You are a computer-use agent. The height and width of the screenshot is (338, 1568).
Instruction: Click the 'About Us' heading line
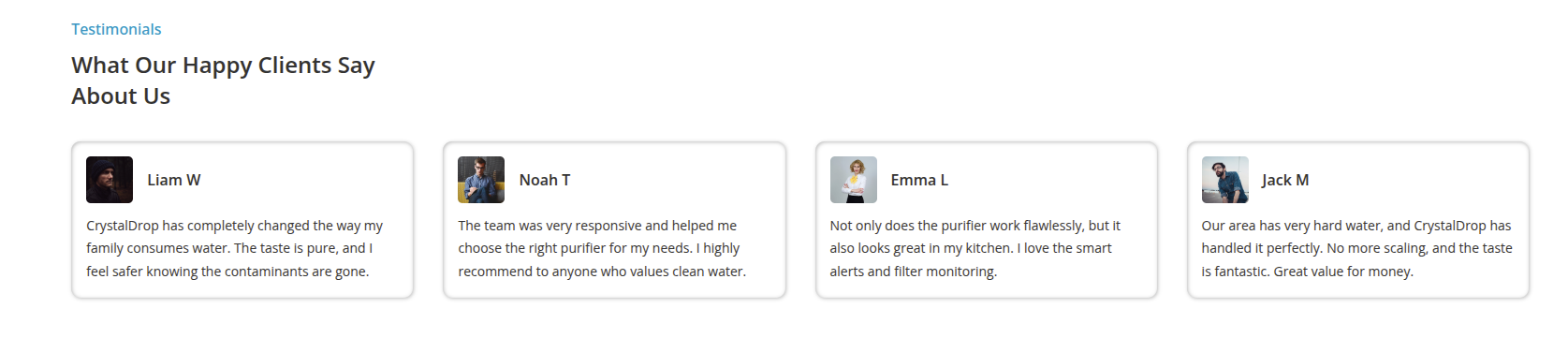(121, 96)
